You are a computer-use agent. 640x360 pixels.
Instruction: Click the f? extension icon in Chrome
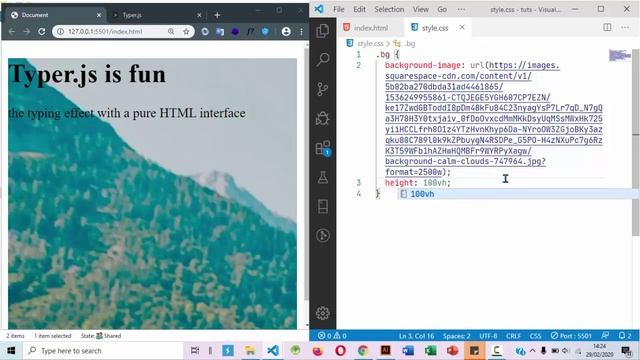pos(250,31)
